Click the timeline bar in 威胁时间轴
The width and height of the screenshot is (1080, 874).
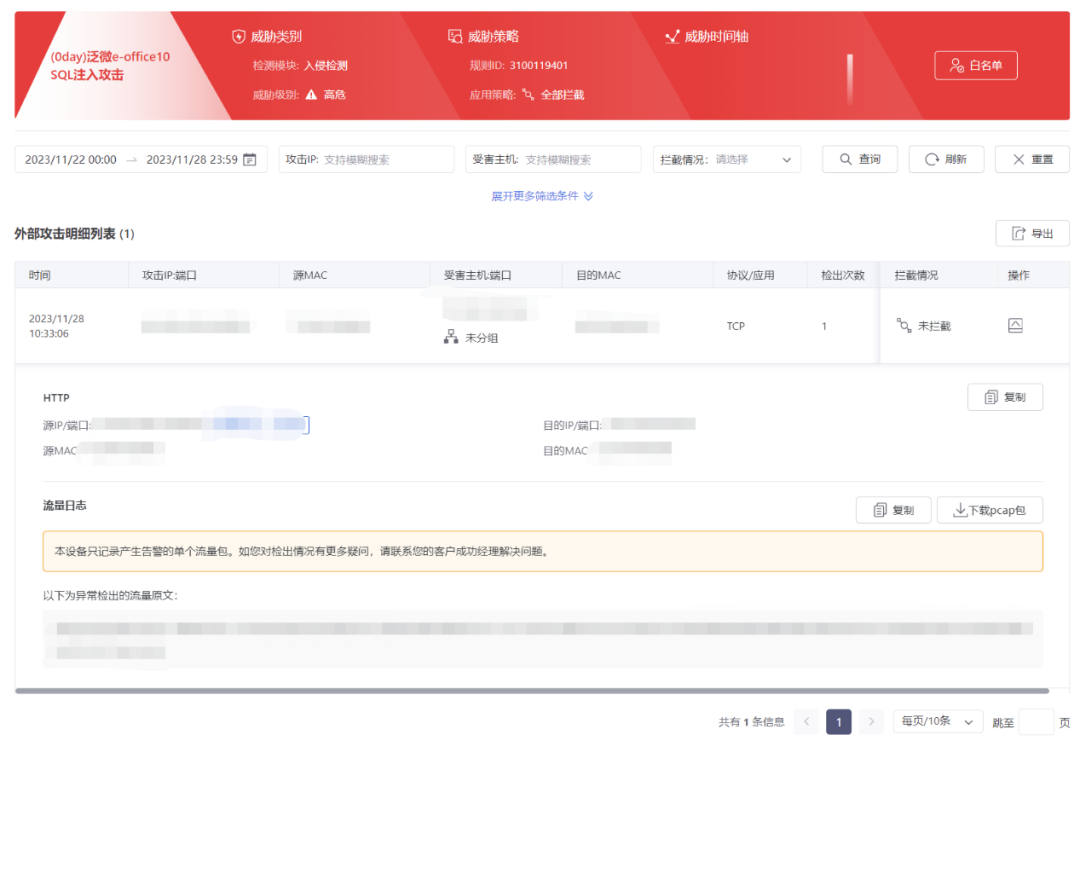tap(850, 79)
